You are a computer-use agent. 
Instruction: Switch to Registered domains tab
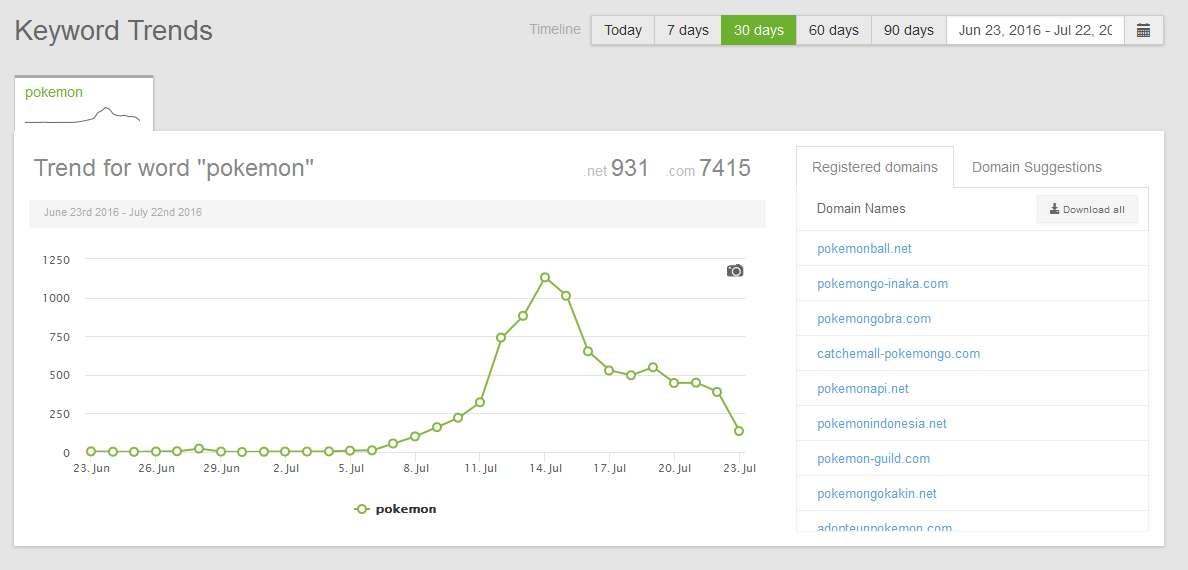click(874, 167)
